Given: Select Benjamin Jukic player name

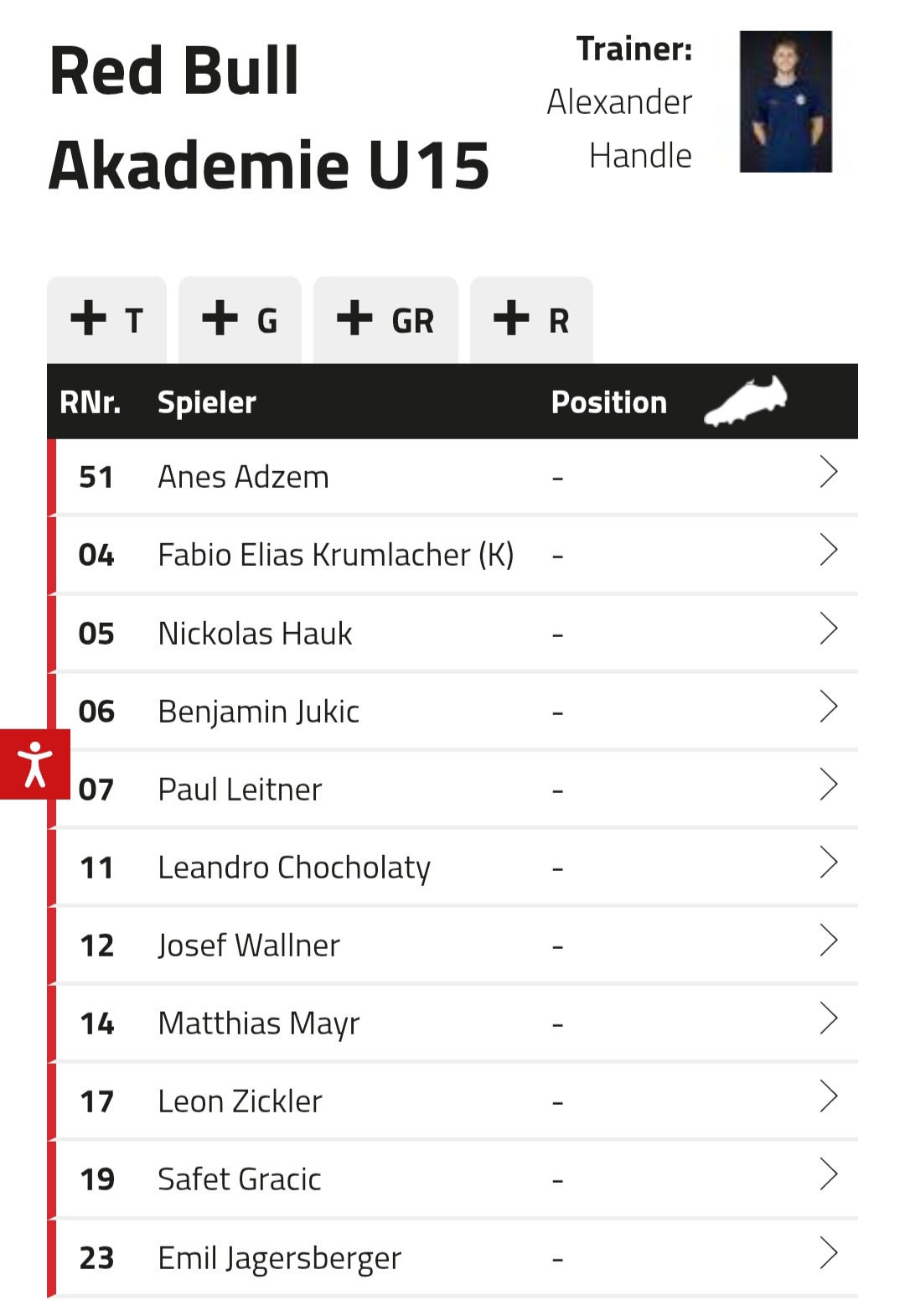Looking at the screenshot, I should [258, 712].
